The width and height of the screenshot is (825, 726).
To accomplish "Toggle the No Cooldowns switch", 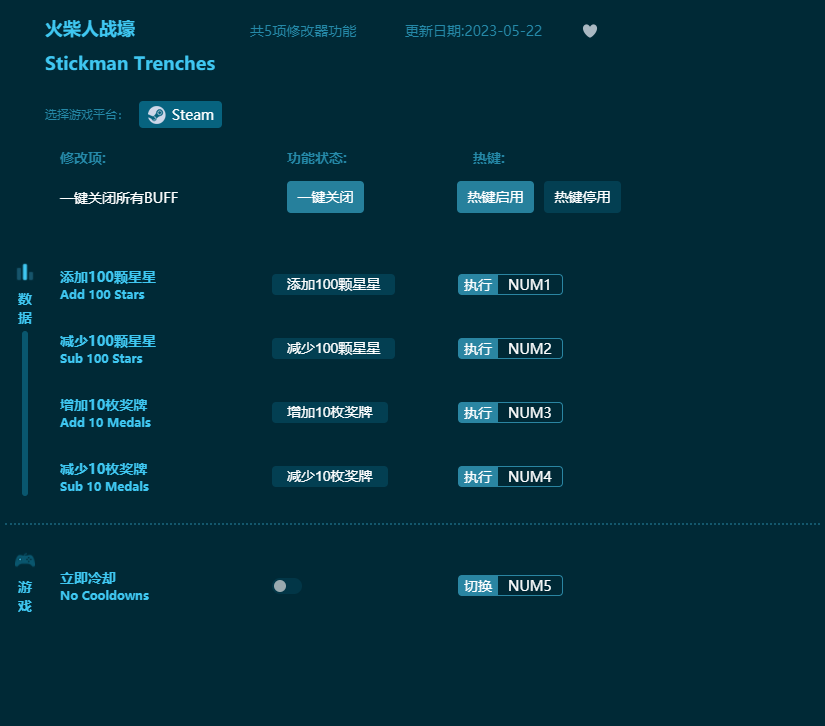I will [287, 586].
